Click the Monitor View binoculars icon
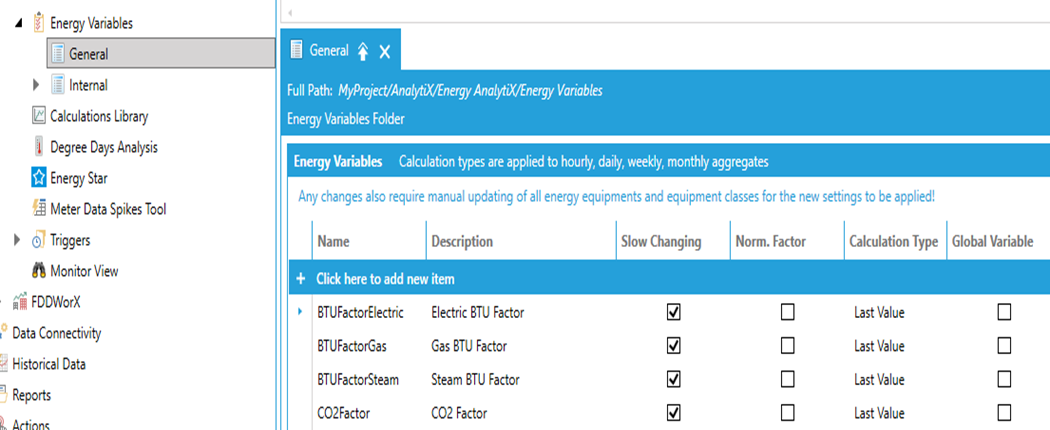This screenshot has width=1050, height=430. (x=39, y=271)
